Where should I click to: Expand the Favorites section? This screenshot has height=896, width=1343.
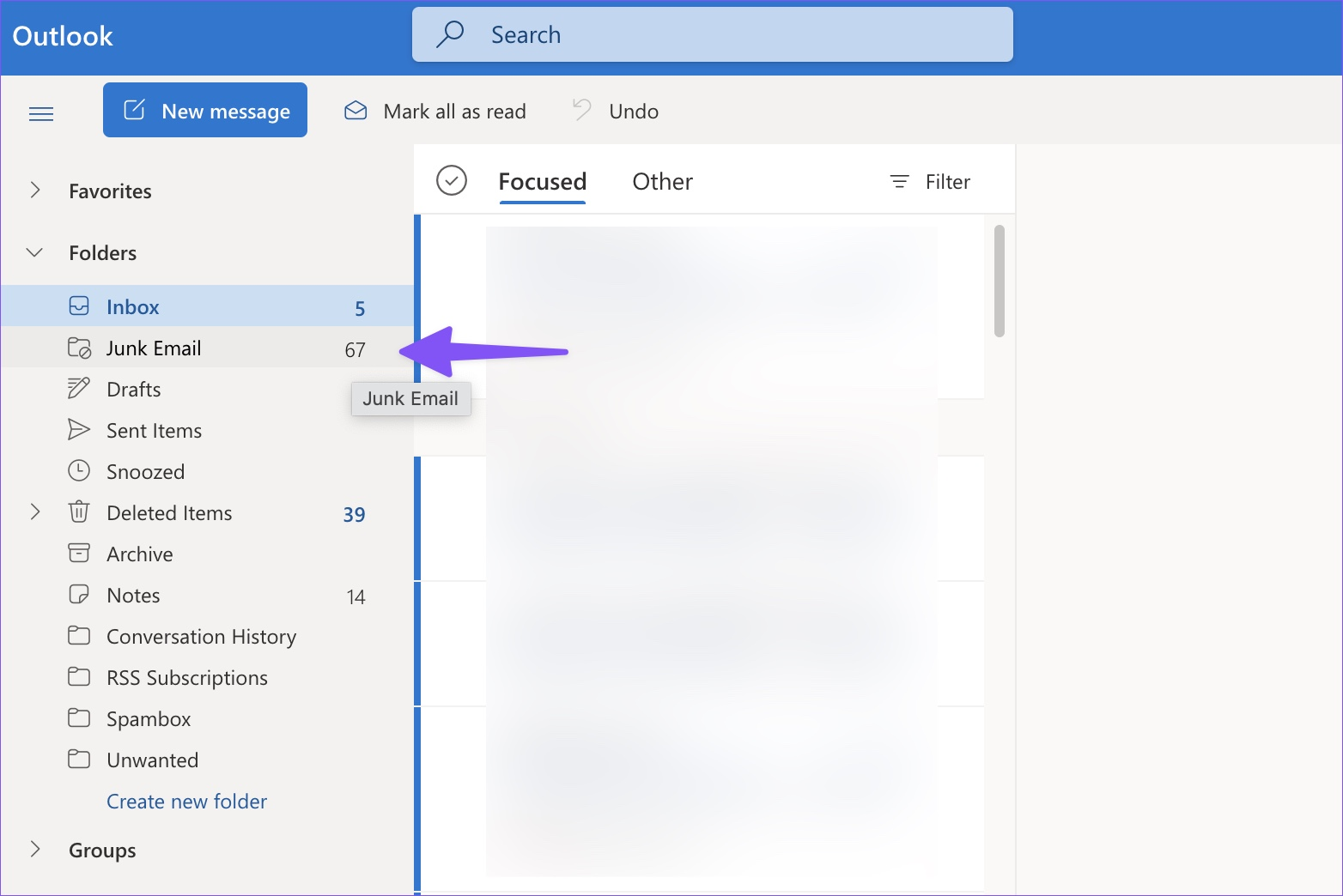35,190
